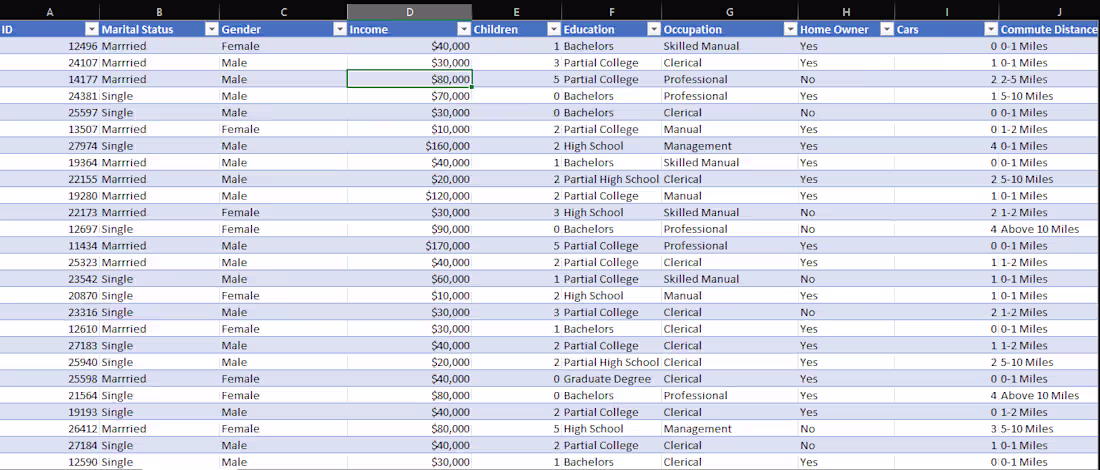Select Marital Status cell of row 12610
1100x470 pixels.
click(x=159, y=329)
